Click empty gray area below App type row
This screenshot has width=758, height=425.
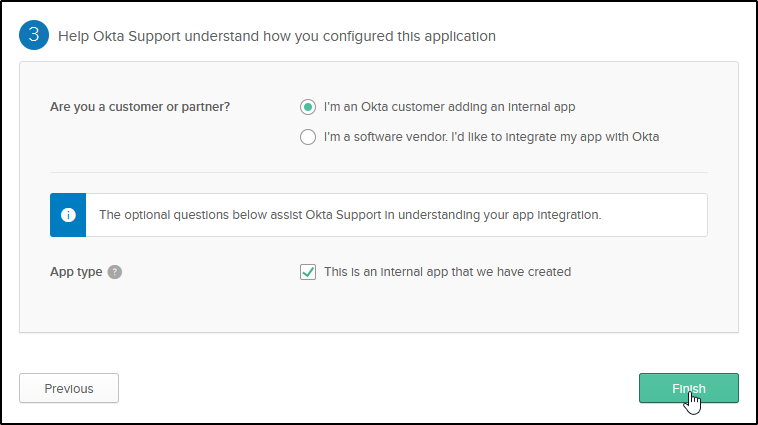click(x=378, y=310)
